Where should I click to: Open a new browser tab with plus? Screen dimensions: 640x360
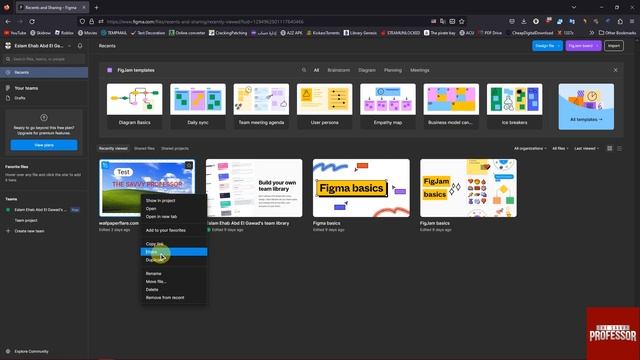point(97,7)
